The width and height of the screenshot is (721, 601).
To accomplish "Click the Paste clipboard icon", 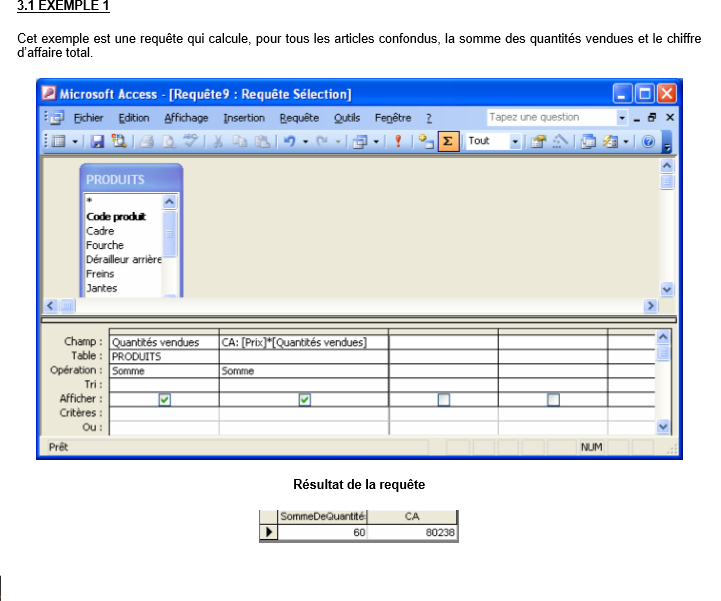I will pos(262,141).
